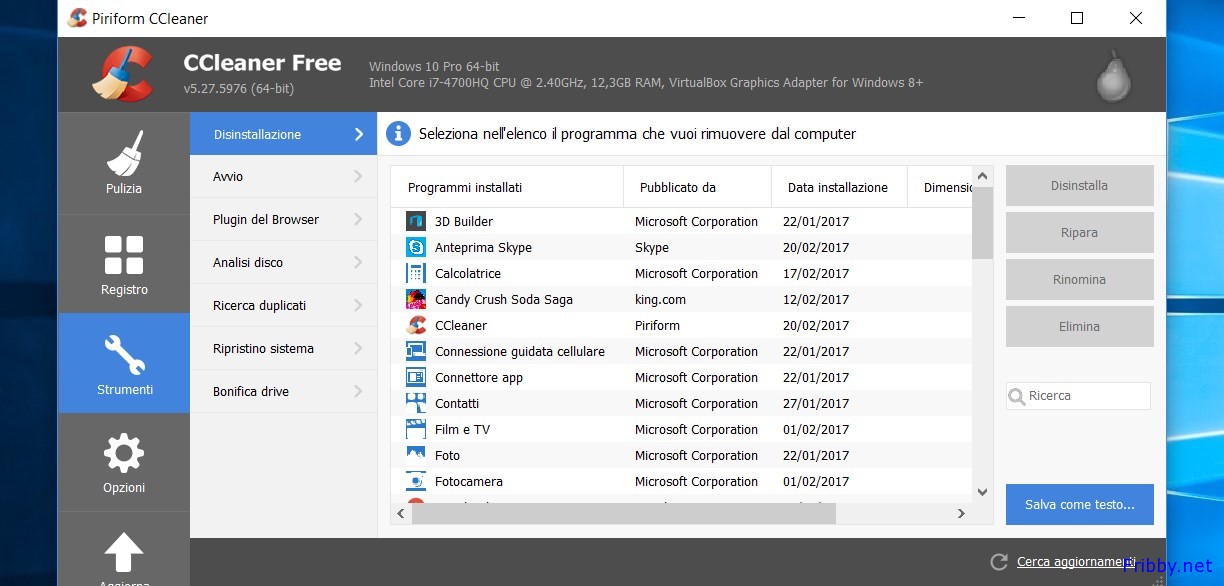Open the Disinstallazione tab
1224x586 pixels.
pyautogui.click(x=283, y=134)
